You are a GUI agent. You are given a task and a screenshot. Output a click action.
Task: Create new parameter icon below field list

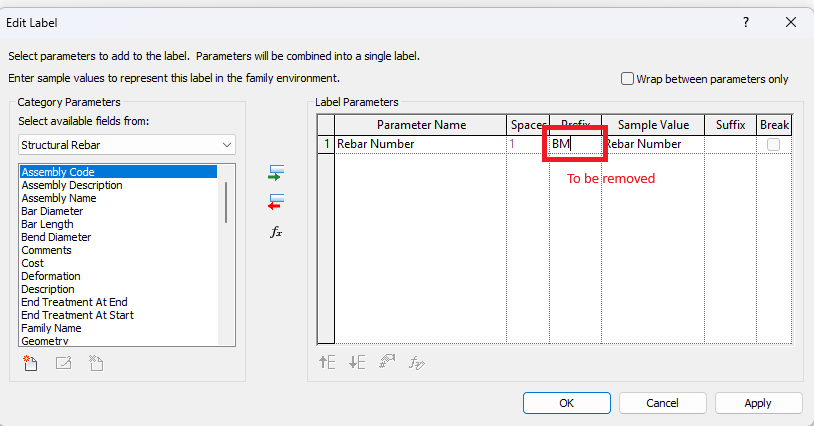[30, 363]
